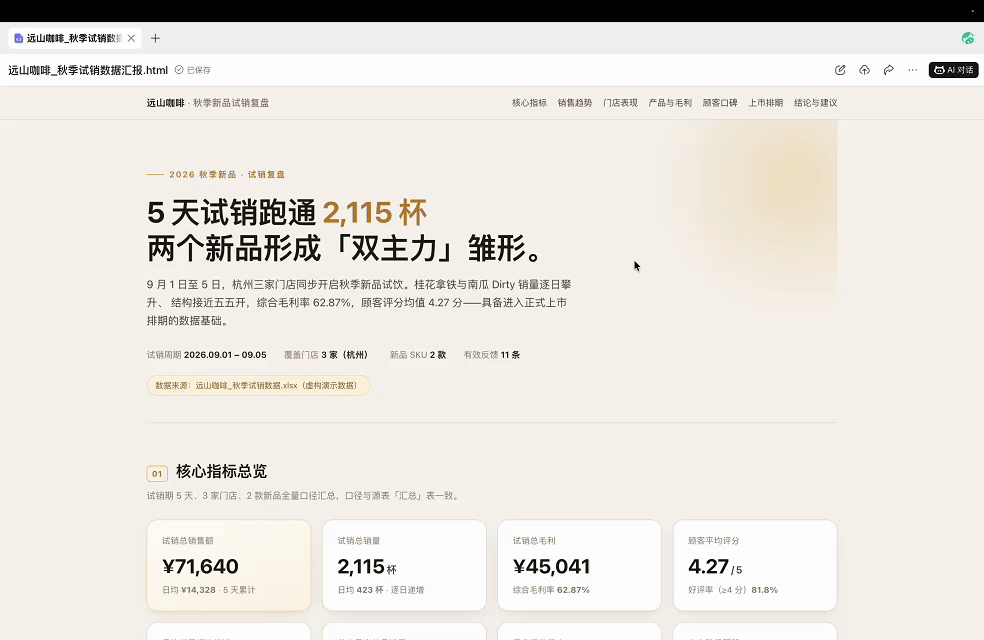Screen dimensions: 984x640
Task: Open a new tab with the plus icon
Action: click(x=156, y=38)
